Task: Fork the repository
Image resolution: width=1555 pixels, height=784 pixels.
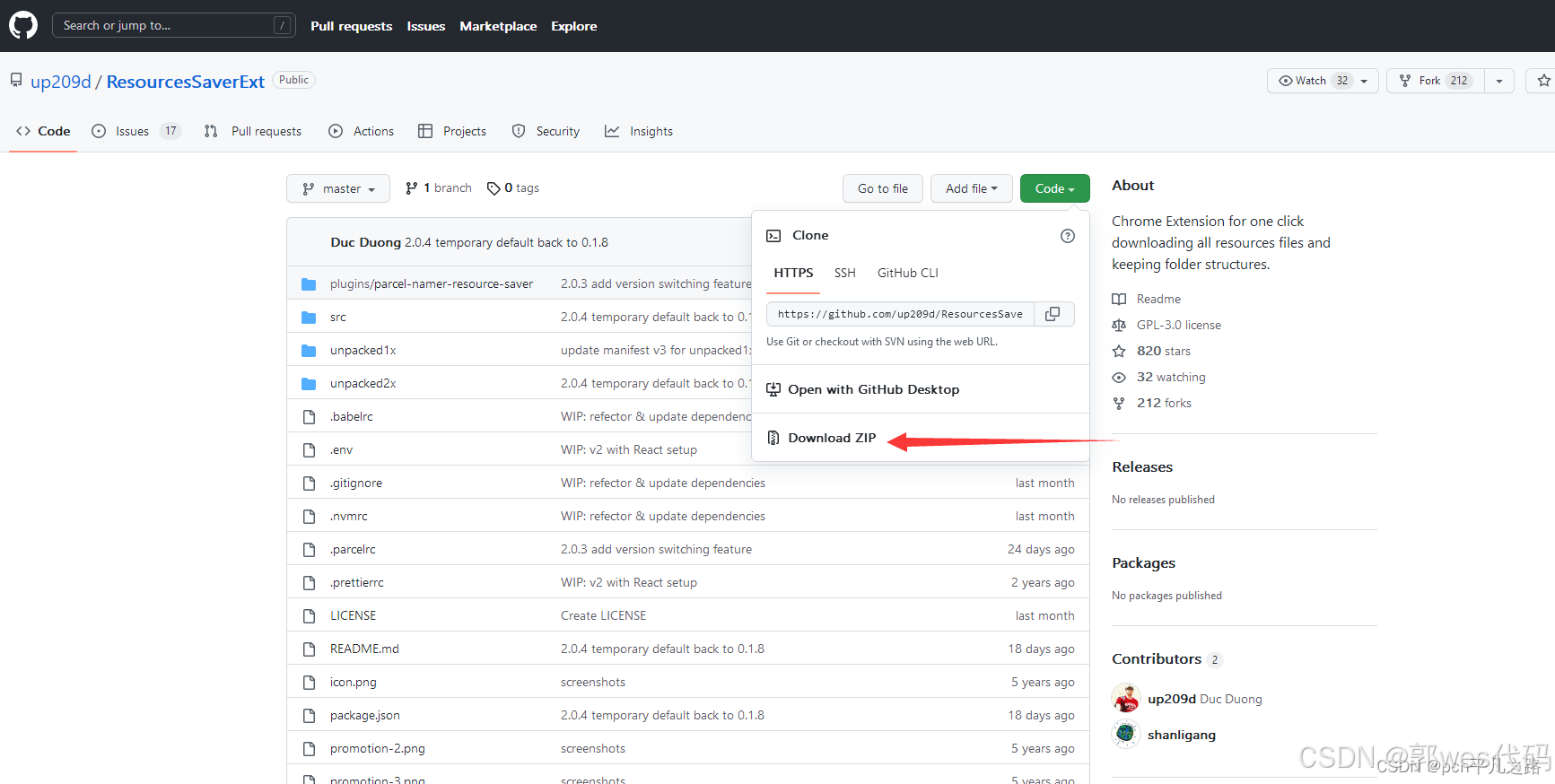Action: click(x=1436, y=81)
